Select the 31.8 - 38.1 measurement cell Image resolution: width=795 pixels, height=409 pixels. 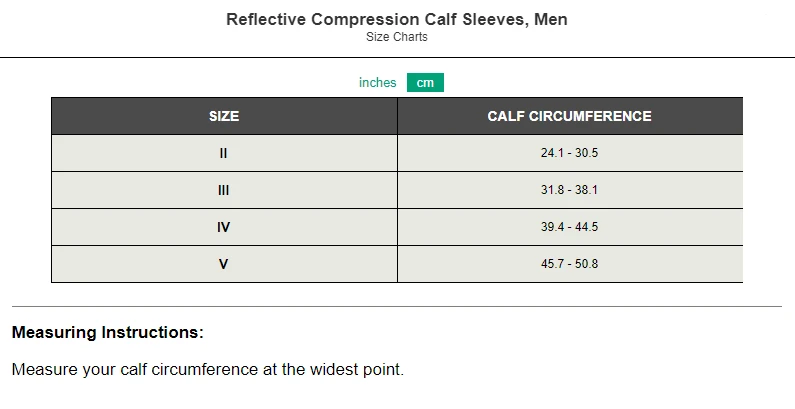[x=569, y=190]
